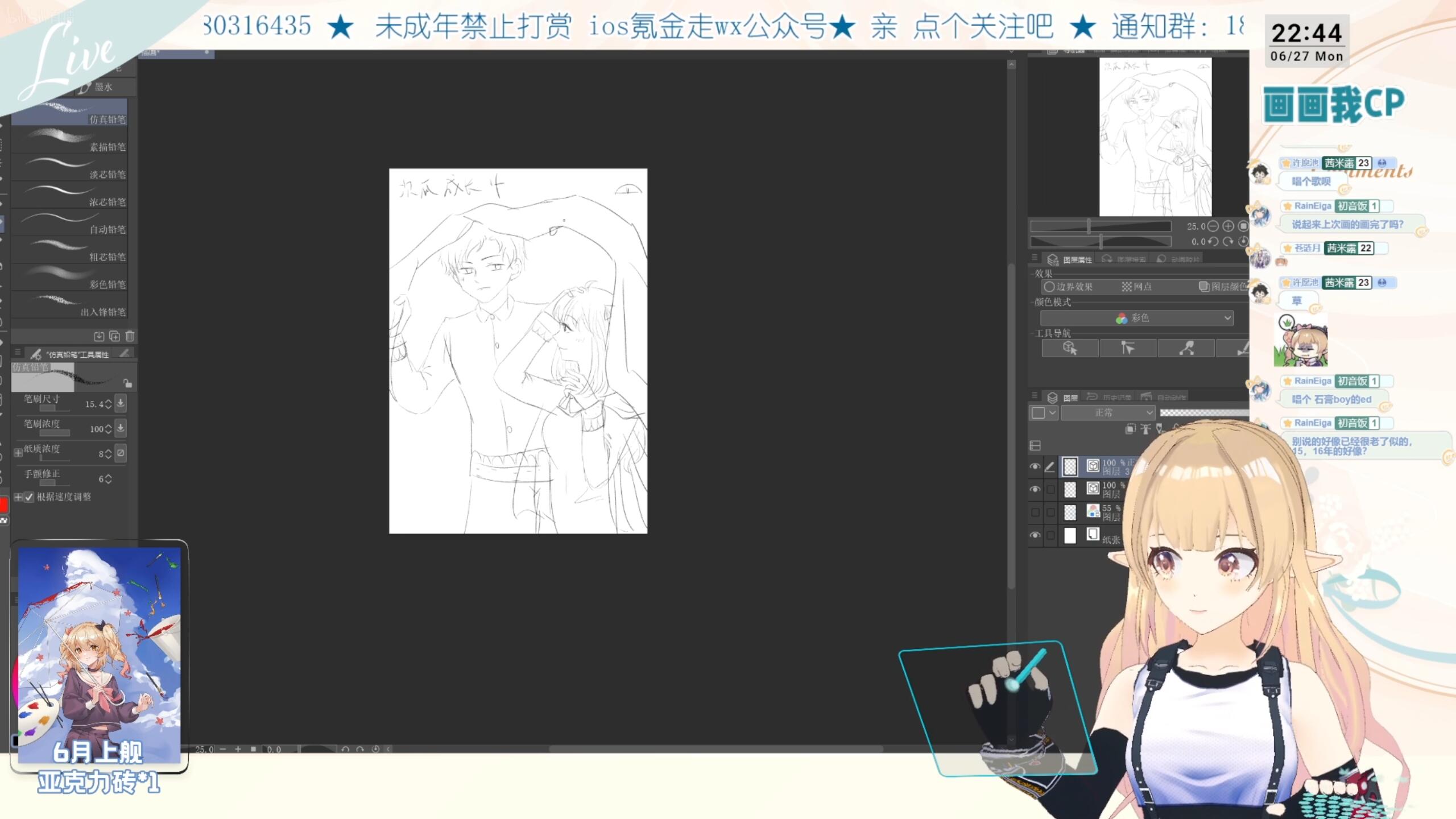The height and width of the screenshot is (819, 1456).
Task: Click the 纸质浓度 dynamics disabled button
Action: click(121, 453)
